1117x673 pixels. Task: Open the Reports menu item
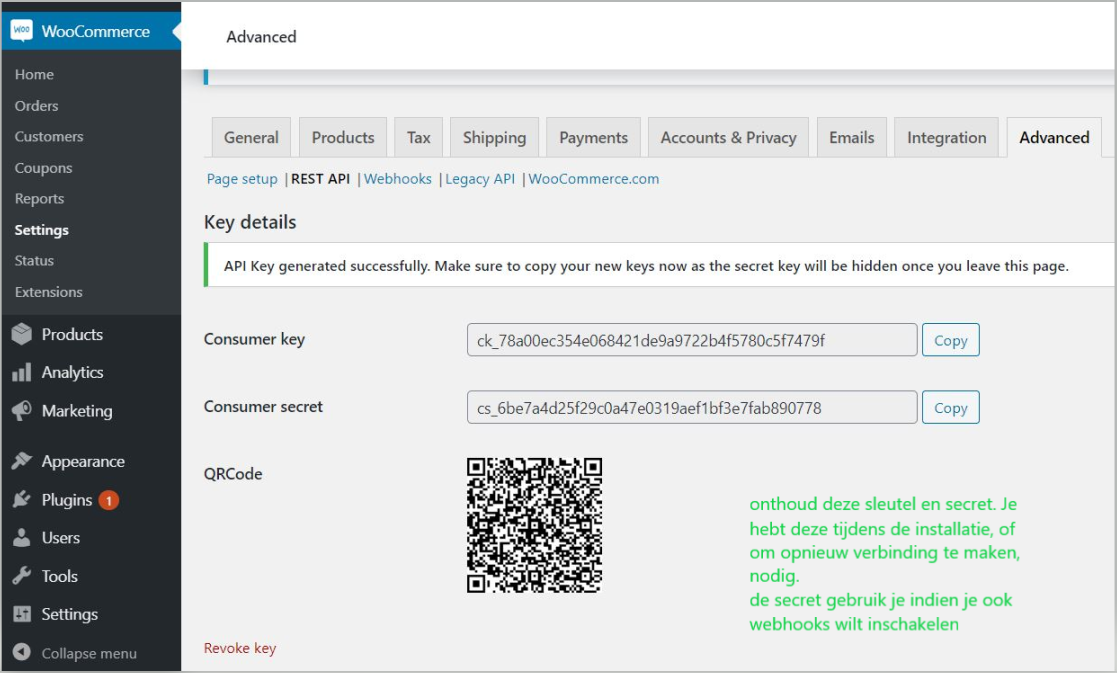[x=39, y=199]
